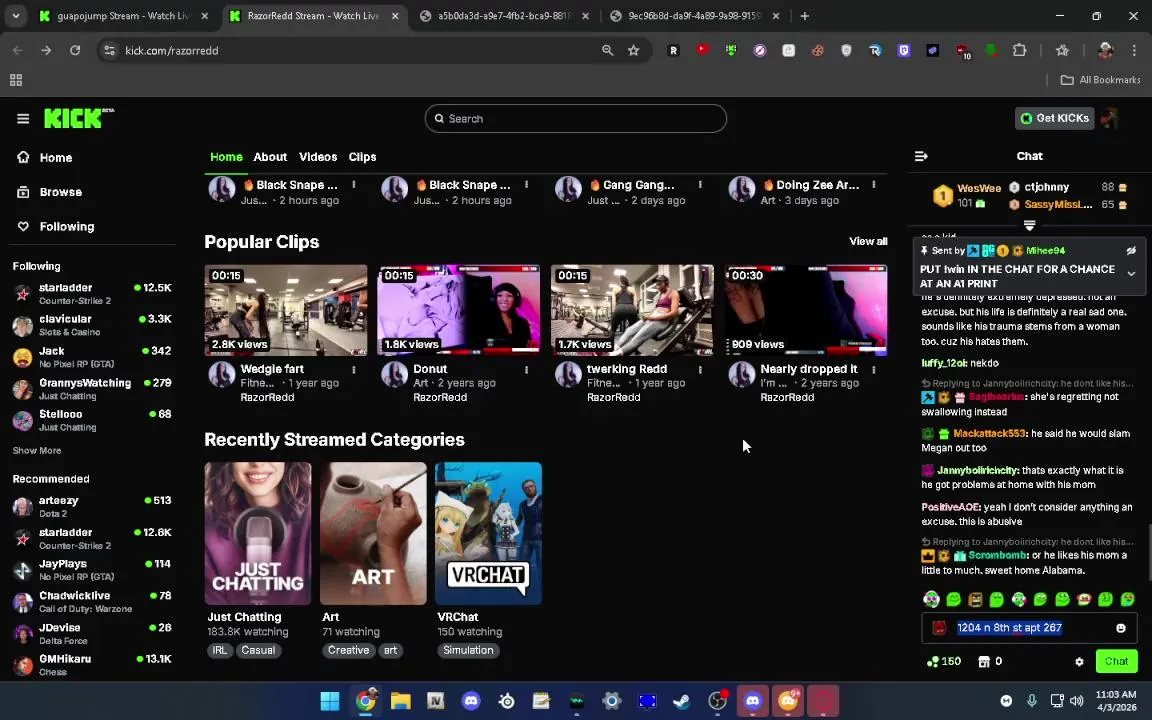Screen dimensions: 1152x720
Task: Play the twerking Redd clip thumbnail
Action: 632,310
